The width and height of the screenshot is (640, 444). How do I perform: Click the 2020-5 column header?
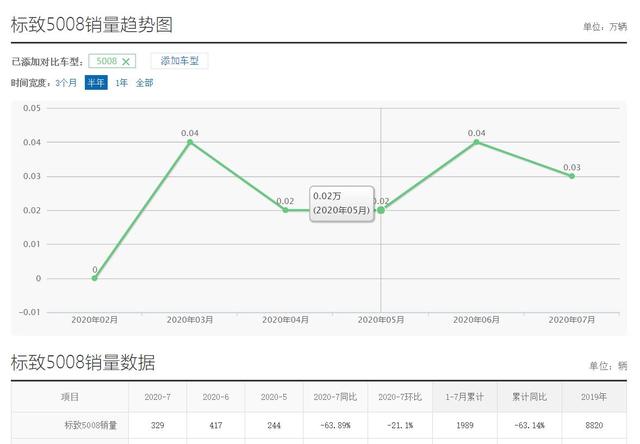pyautogui.click(x=274, y=397)
